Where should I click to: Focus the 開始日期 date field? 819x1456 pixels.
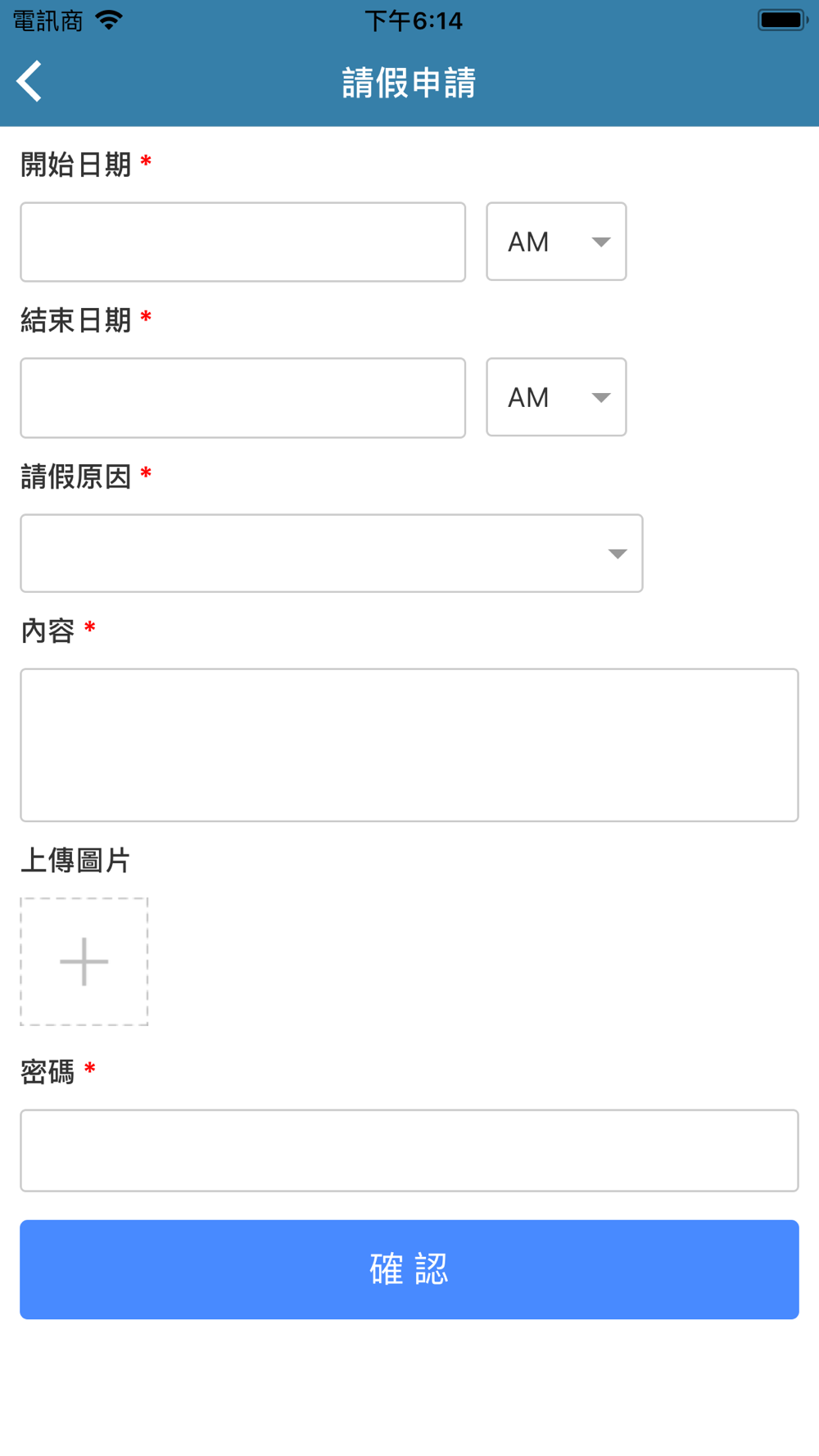243,242
